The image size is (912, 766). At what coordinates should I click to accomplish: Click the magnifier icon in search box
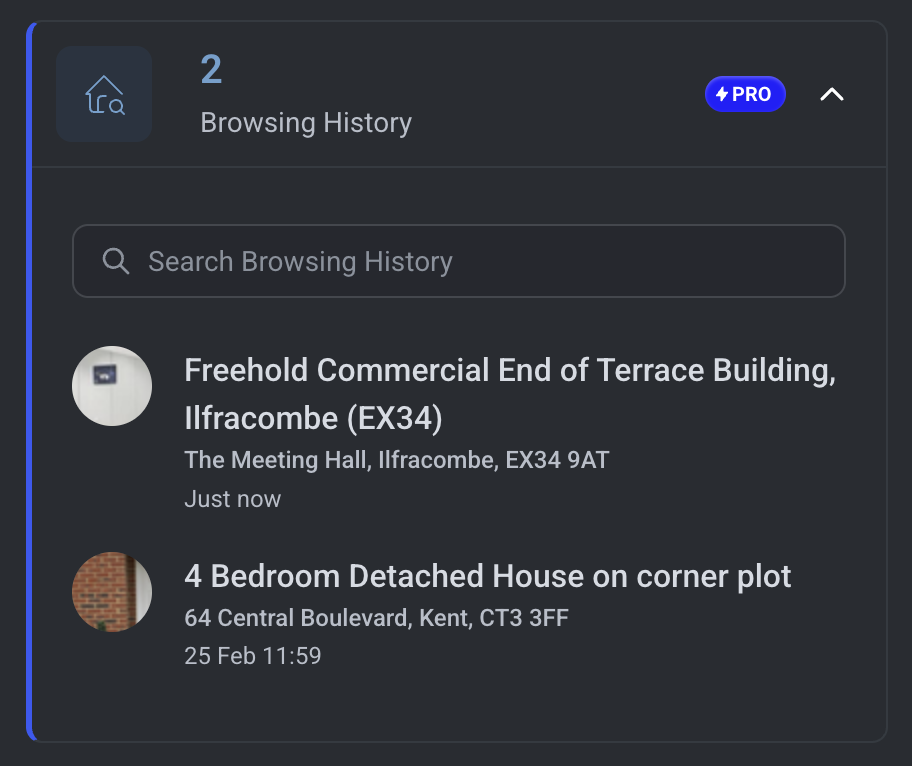[116, 262]
